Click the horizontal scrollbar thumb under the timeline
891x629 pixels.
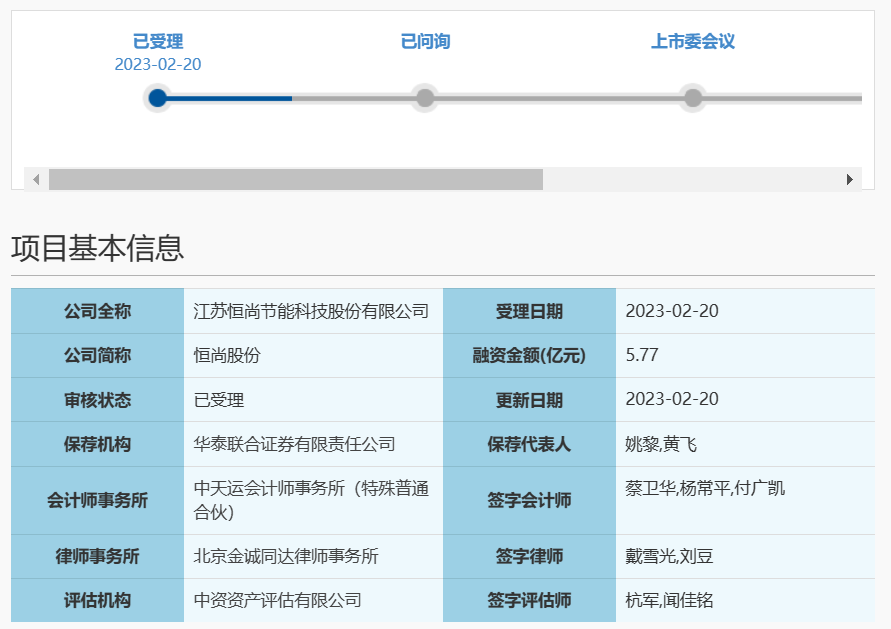pos(295,180)
